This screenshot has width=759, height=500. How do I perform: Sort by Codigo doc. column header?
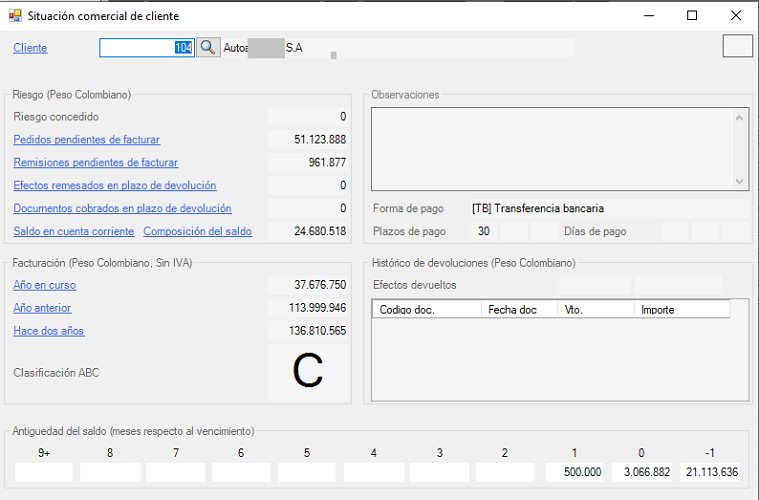tap(425, 310)
